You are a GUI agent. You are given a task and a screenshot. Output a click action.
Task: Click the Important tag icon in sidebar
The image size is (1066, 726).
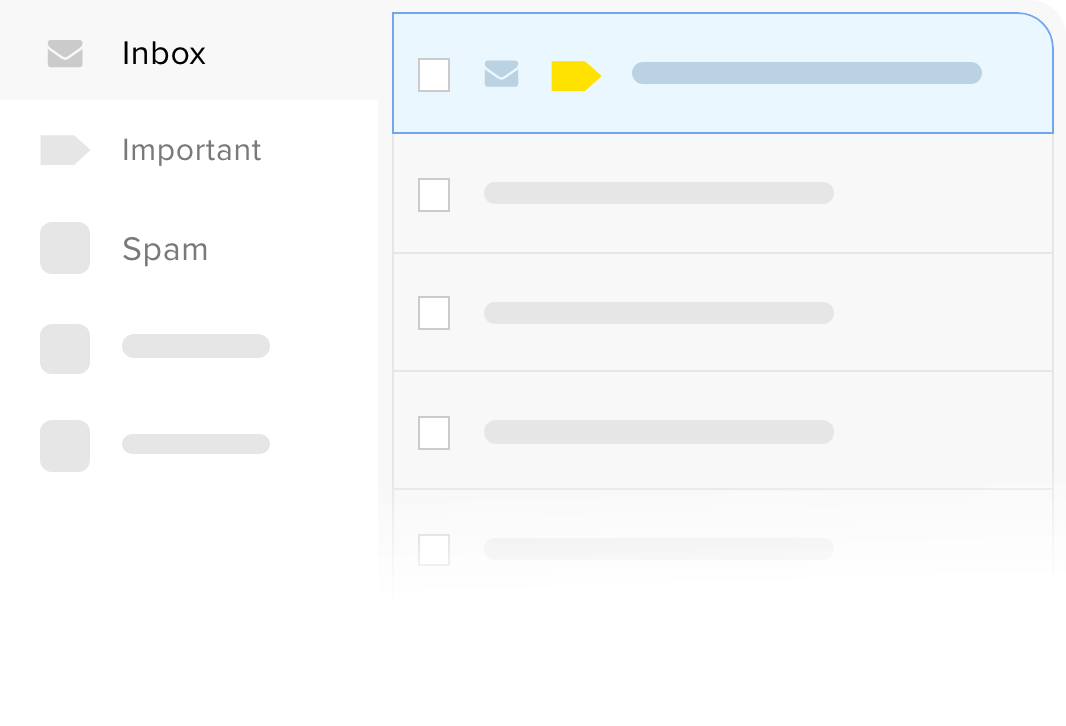pyautogui.click(x=65, y=150)
